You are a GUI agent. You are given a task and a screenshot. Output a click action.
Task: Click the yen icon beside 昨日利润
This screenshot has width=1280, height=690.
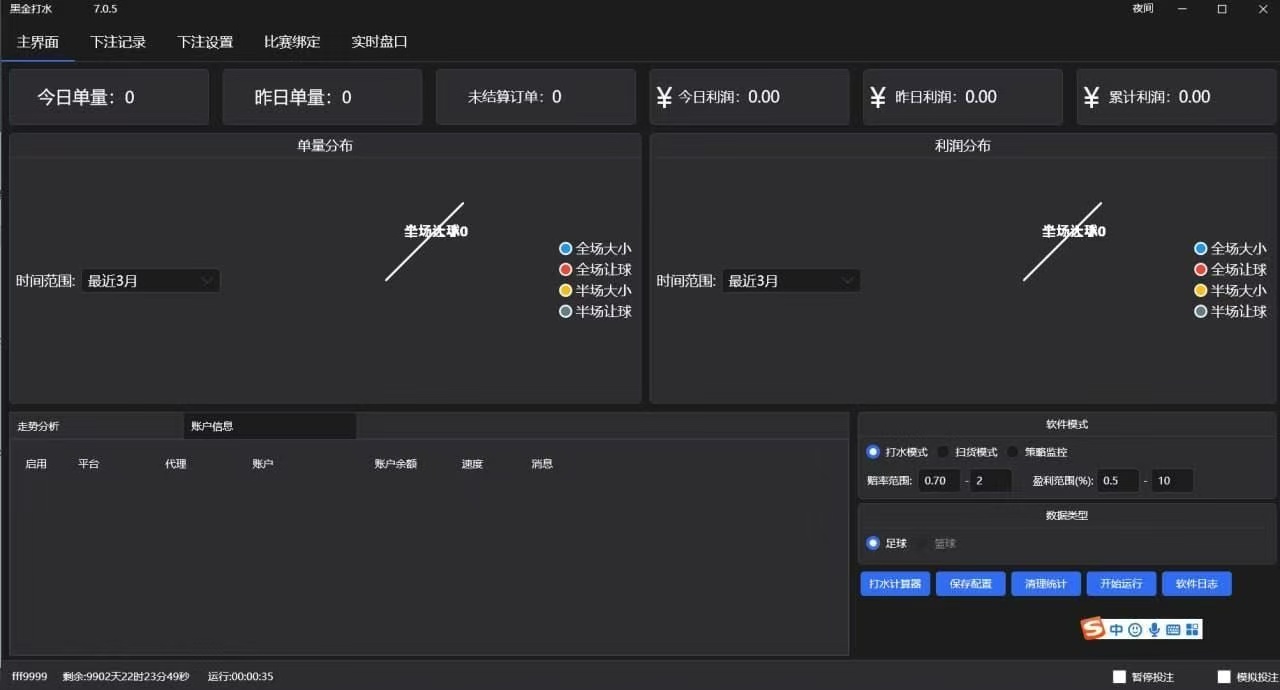[x=878, y=97]
